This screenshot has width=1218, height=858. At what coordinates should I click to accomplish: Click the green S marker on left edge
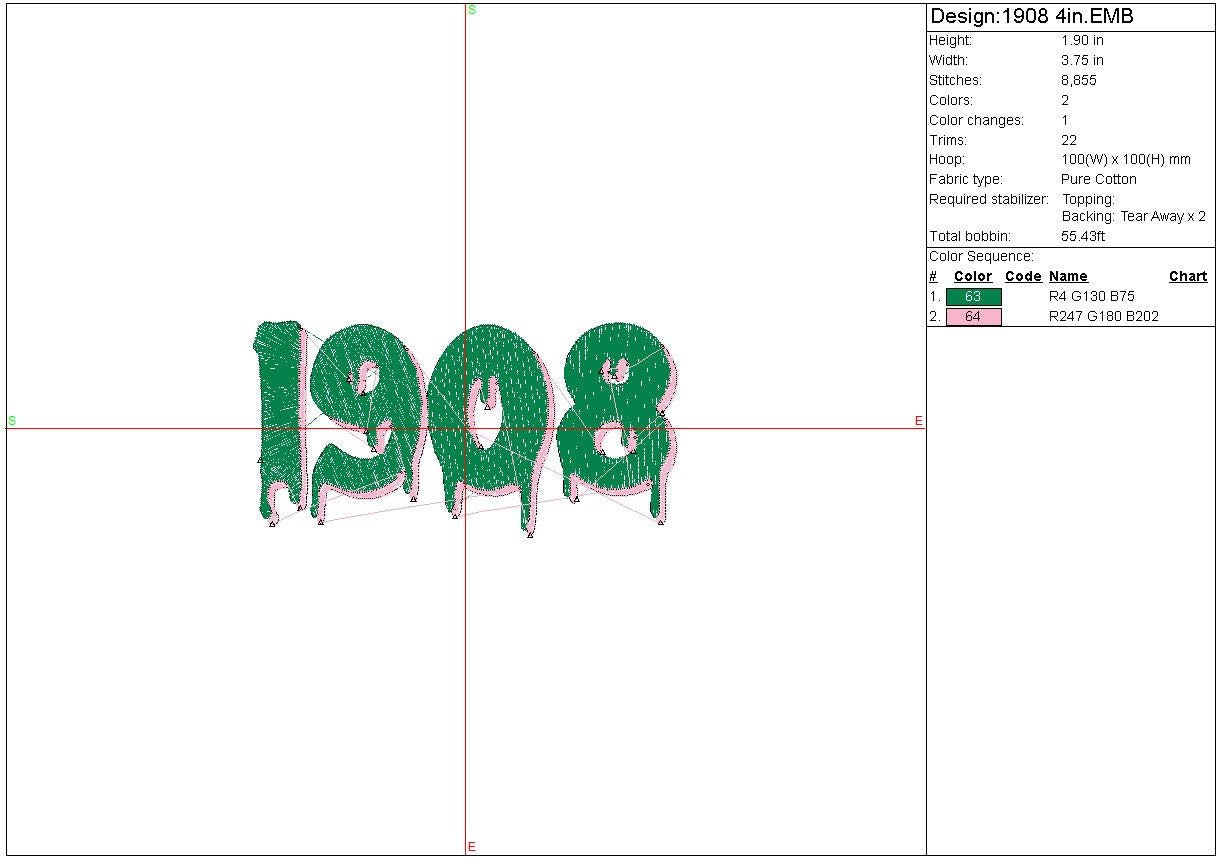[x=12, y=421]
